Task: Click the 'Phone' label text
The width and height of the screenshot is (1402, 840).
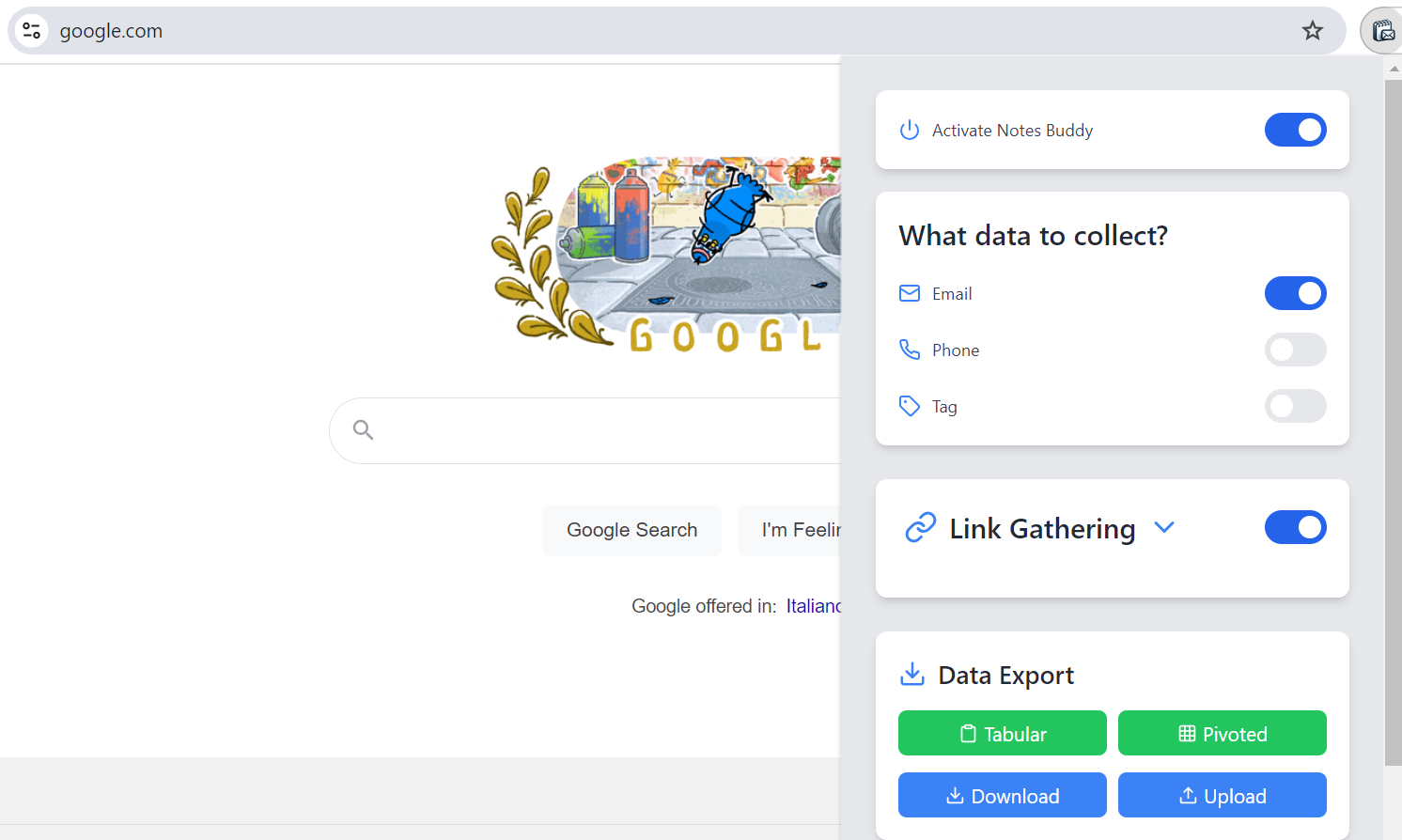Action: click(x=956, y=350)
